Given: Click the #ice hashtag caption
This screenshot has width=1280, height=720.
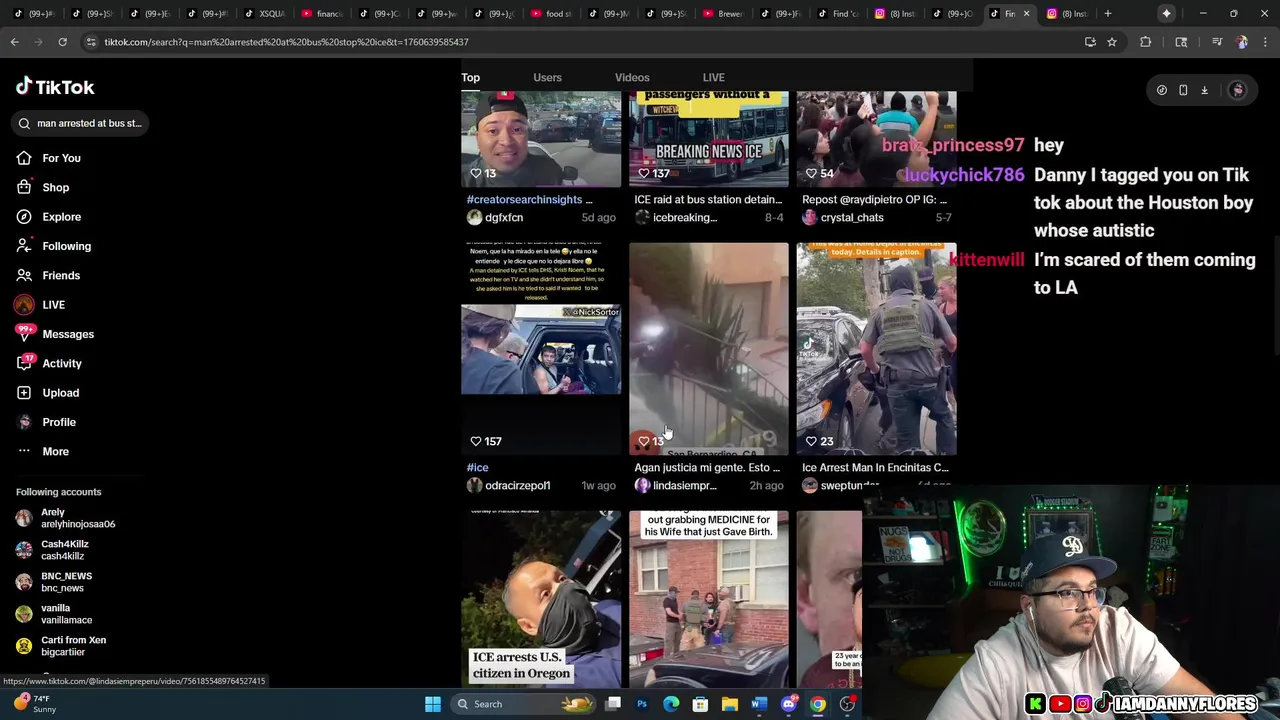Looking at the screenshot, I should pyautogui.click(x=477, y=467).
